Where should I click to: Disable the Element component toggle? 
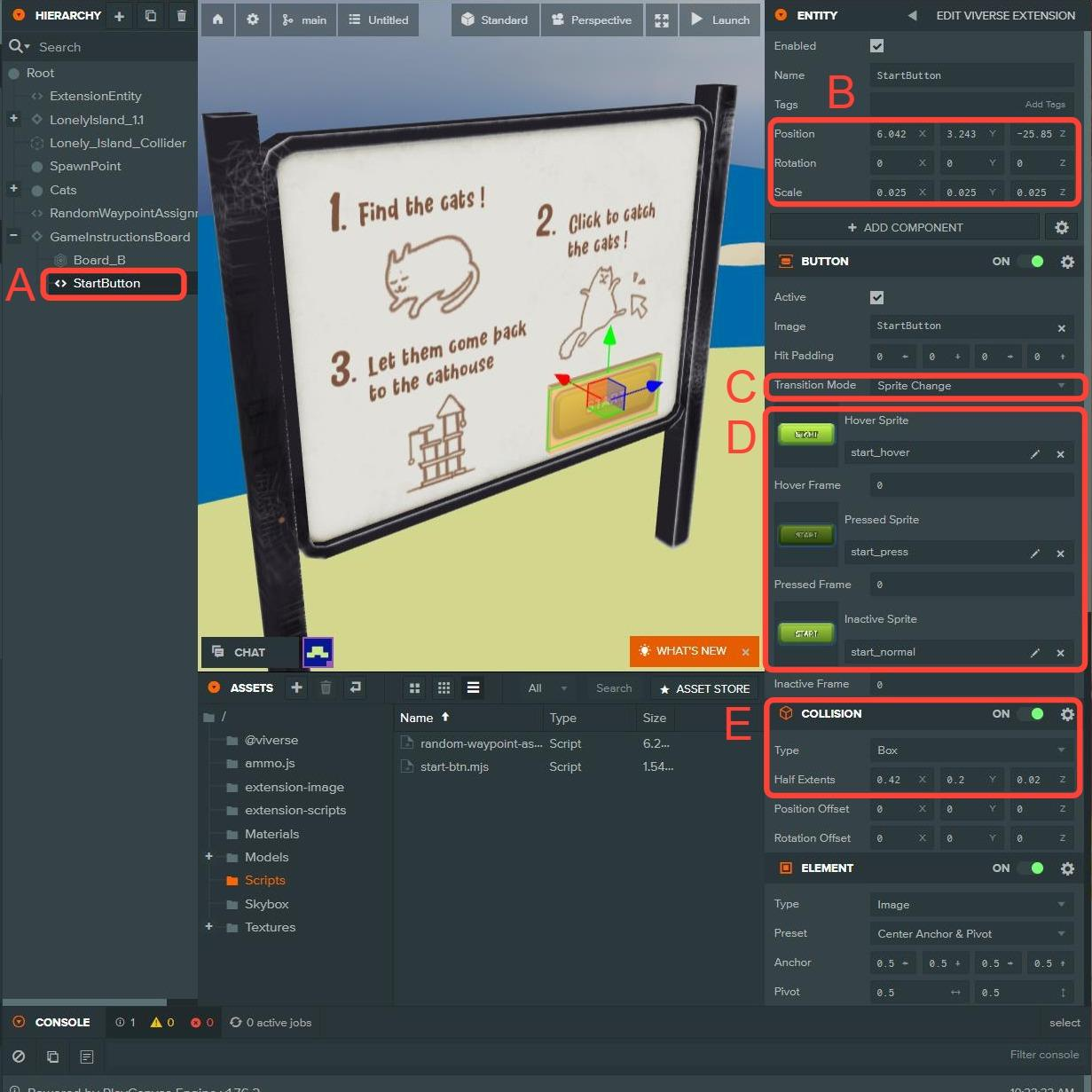coord(1031,868)
